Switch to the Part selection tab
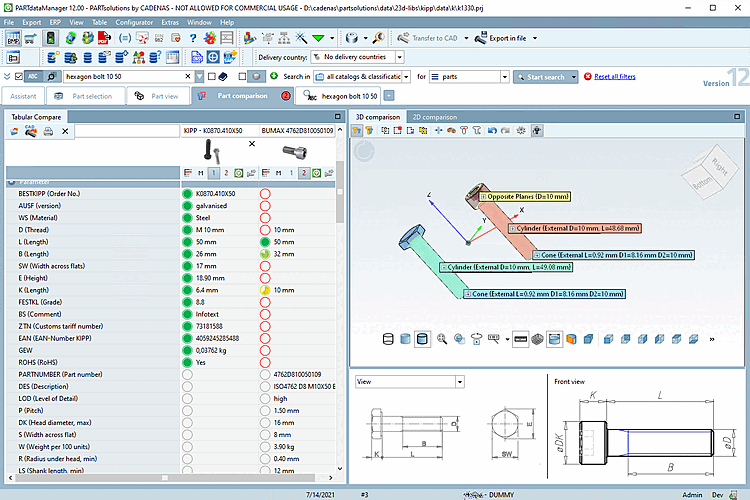750x500 pixels. [85, 96]
